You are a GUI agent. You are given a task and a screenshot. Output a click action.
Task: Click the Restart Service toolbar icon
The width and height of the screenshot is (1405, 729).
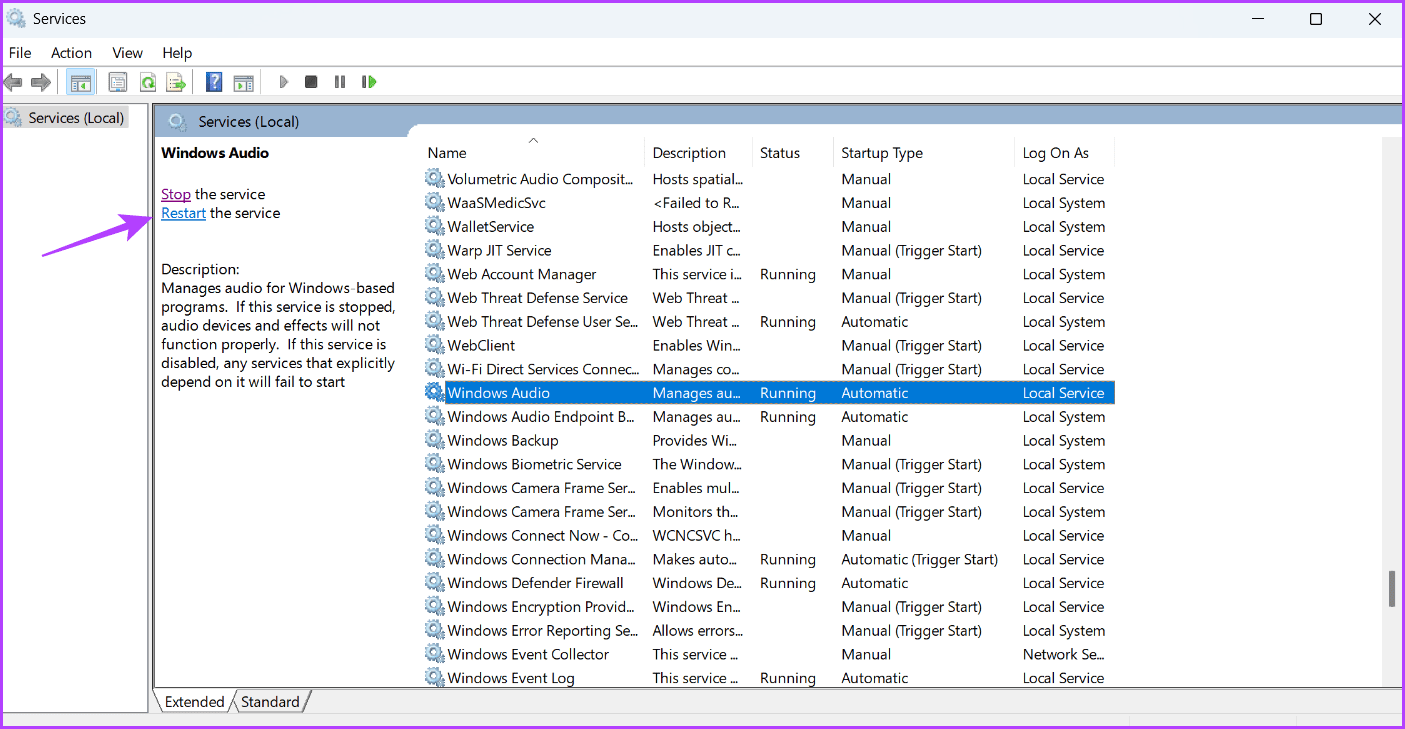(369, 82)
